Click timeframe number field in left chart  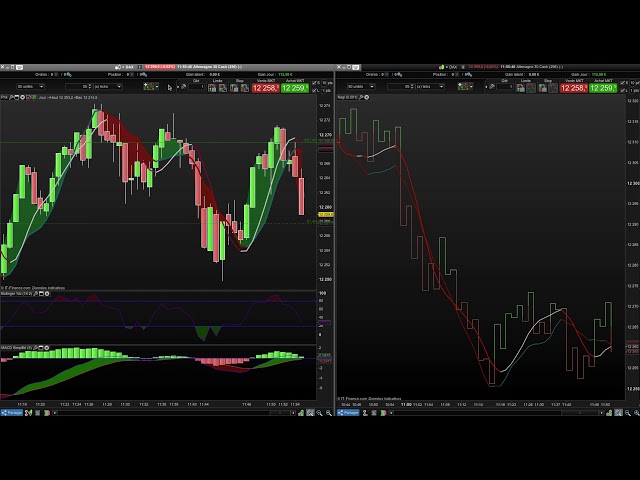[77, 87]
